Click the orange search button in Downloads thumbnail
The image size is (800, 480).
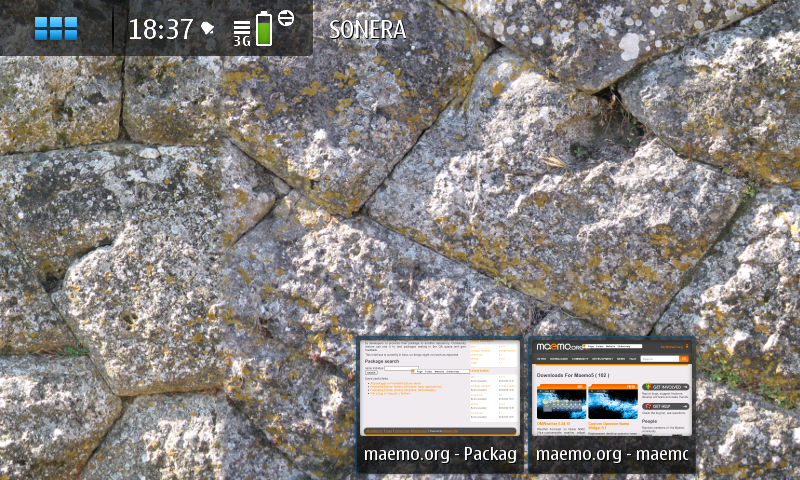[684, 358]
